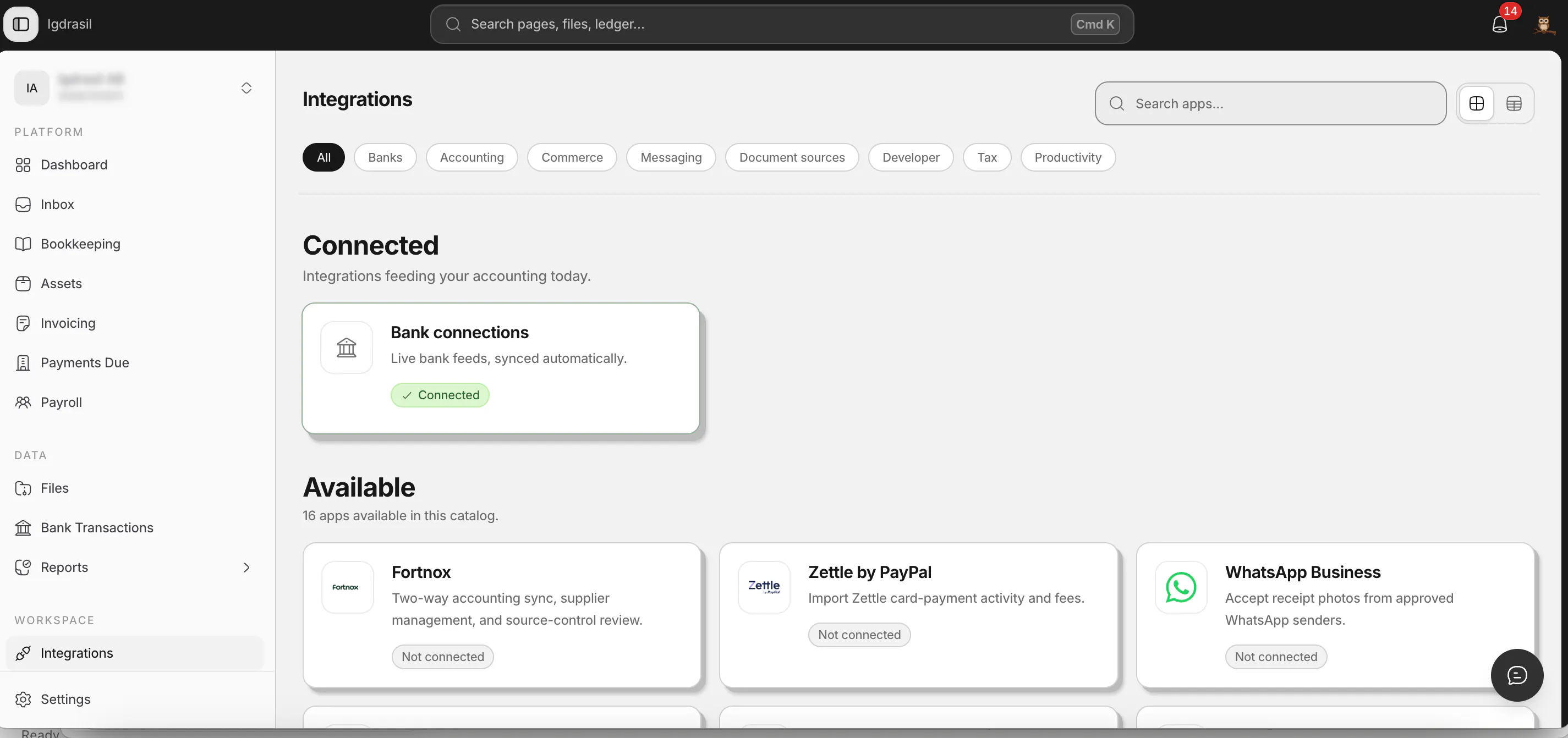Click the Integrations plug icon
Screen dimensions: 1568x738
tap(23, 653)
